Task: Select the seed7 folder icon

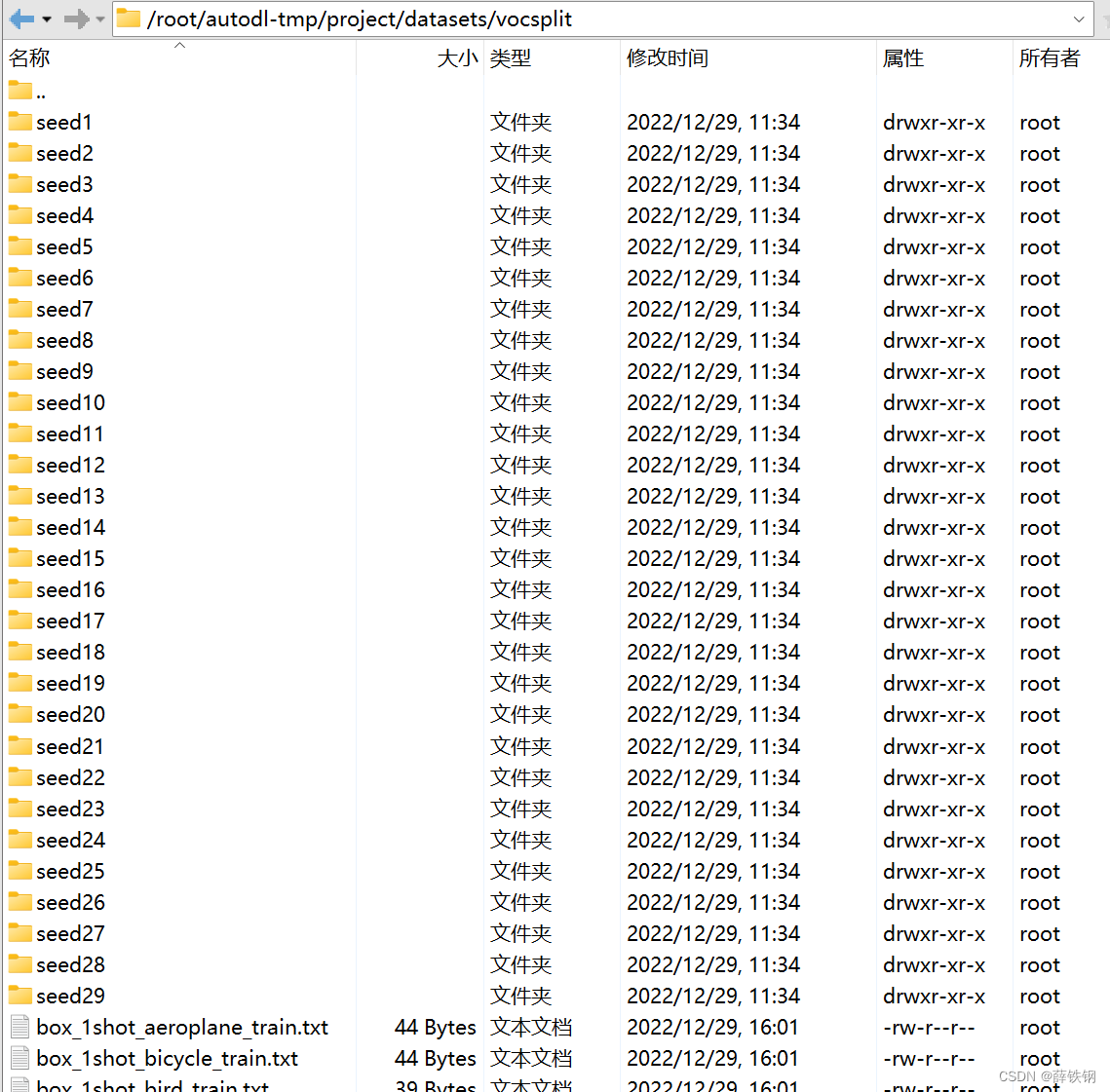Action: [x=20, y=309]
